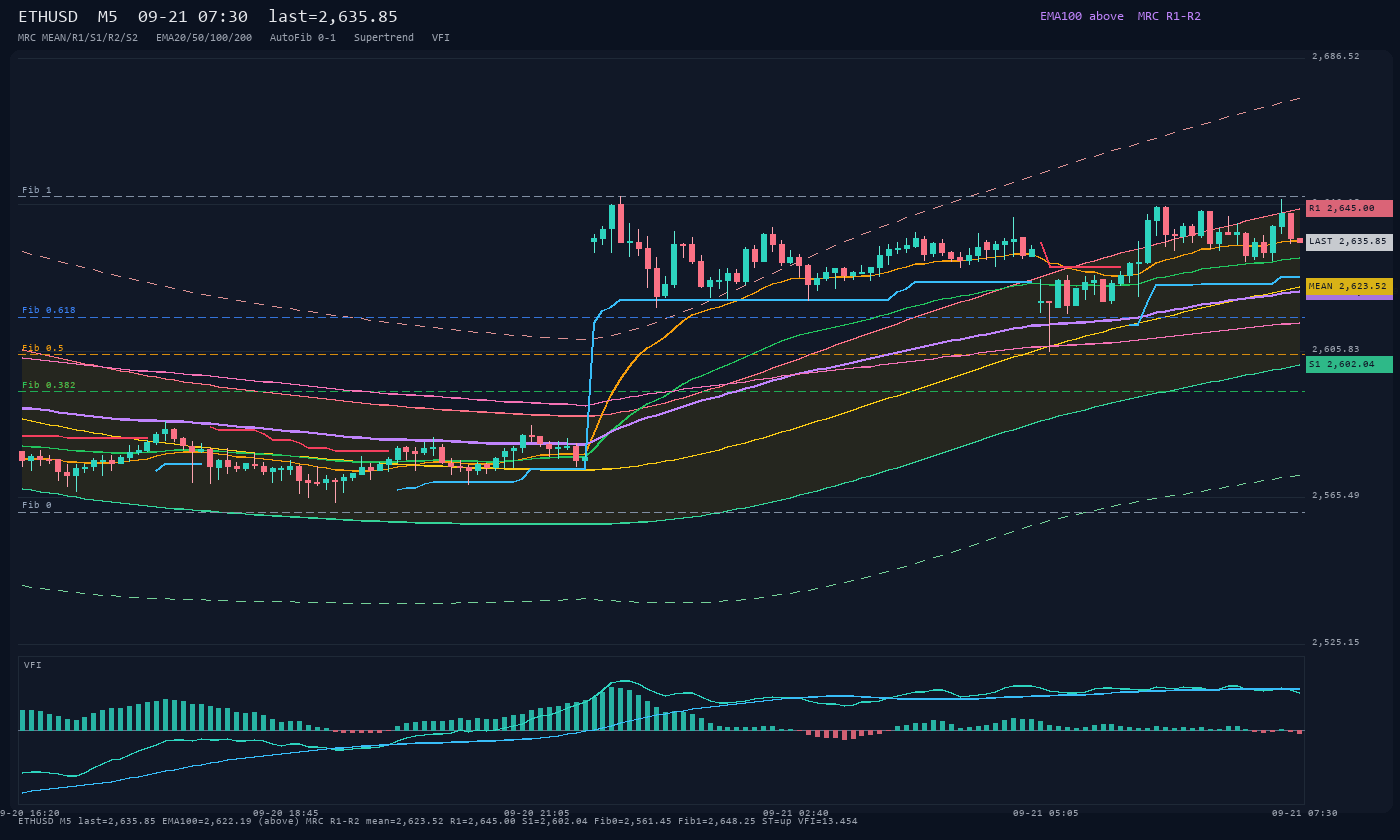
Task: Click the MEAN 2,623.52 price tag
Action: pos(1349,286)
